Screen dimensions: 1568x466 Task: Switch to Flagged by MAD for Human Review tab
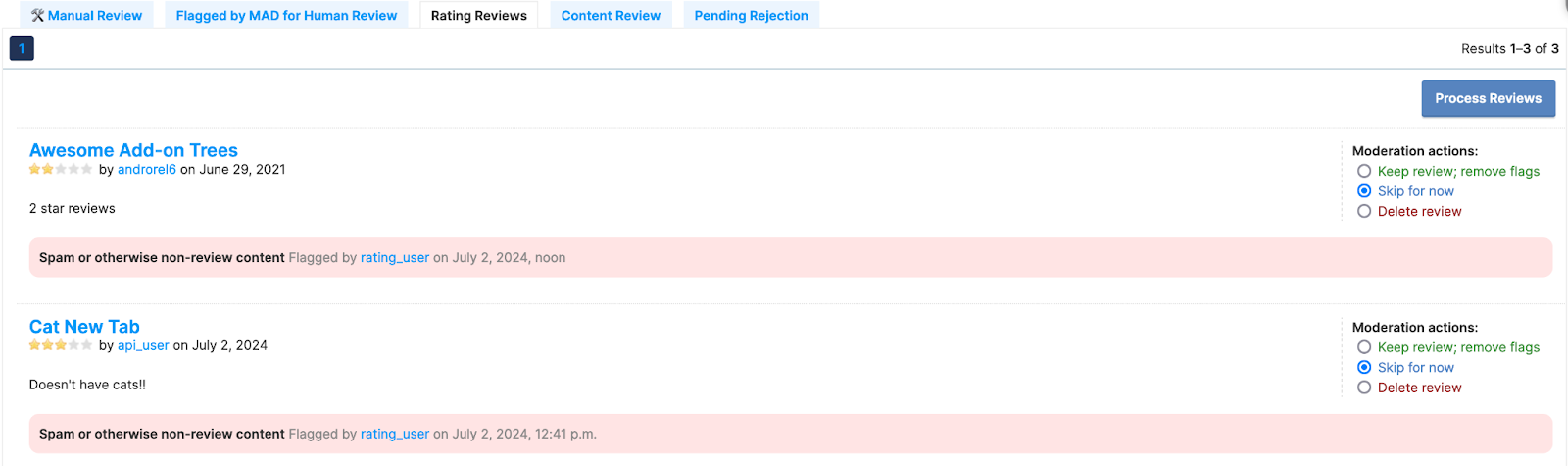(x=286, y=15)
